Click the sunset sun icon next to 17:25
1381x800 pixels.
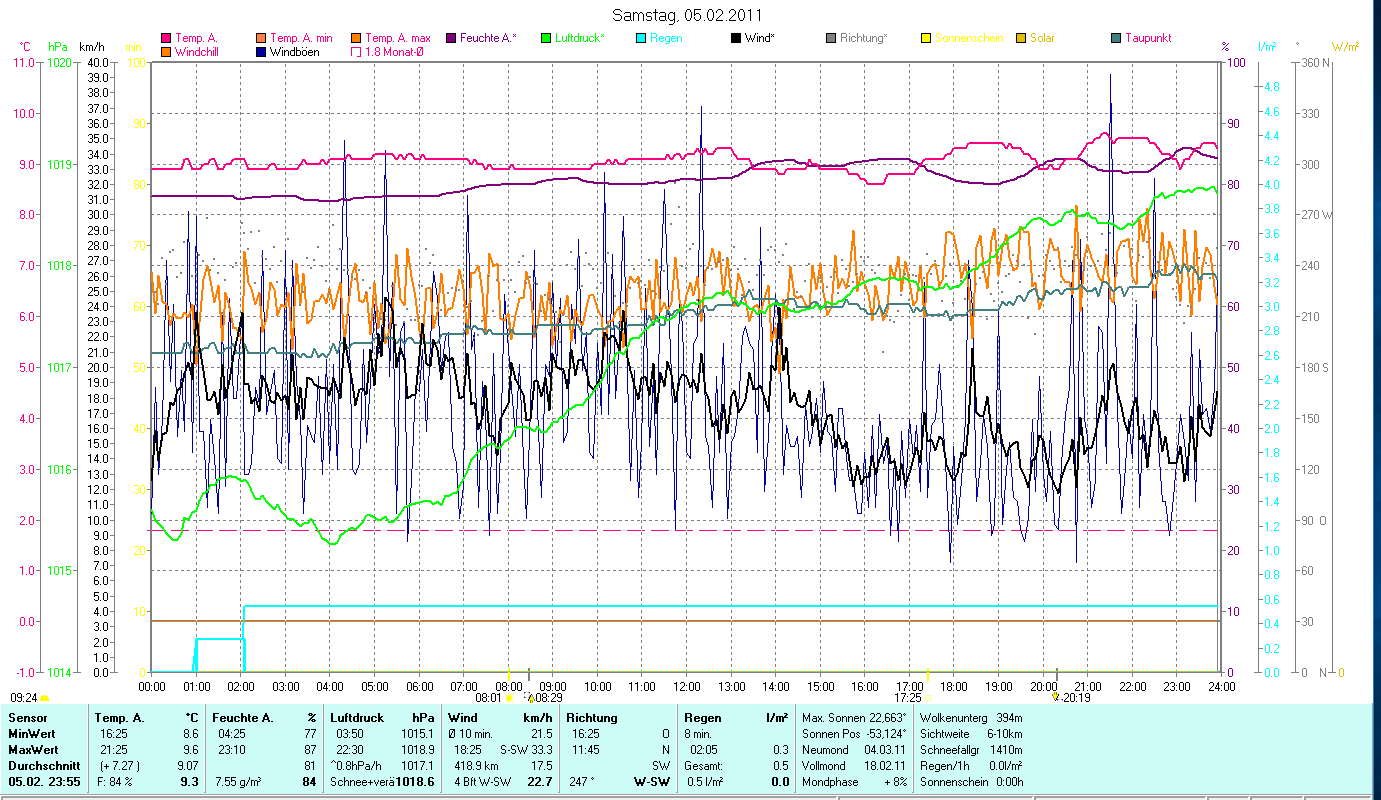pos(928,698)
